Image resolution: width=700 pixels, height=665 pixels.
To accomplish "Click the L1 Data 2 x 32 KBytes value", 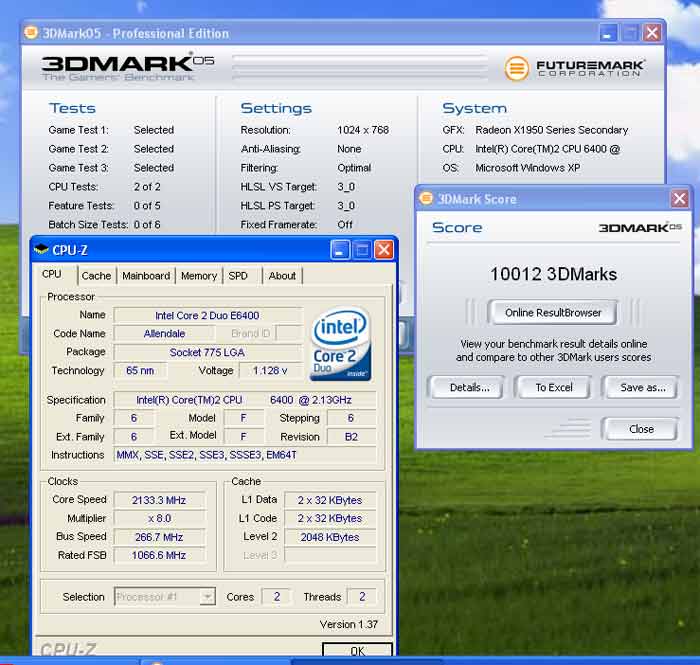I will (330, 500).
